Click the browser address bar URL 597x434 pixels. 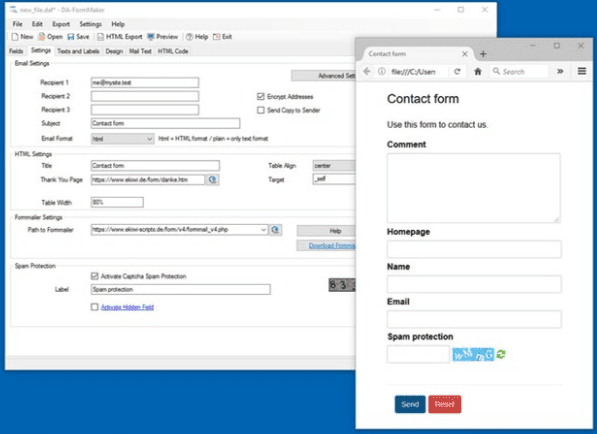pos(413,72)
